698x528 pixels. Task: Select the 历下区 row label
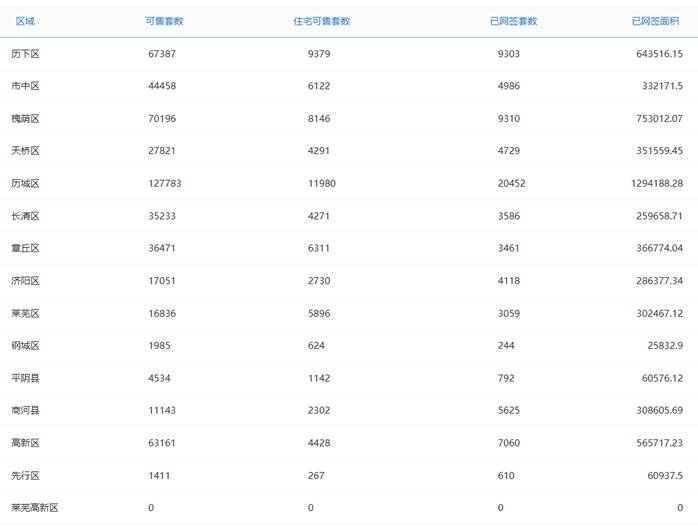[25, 54]
